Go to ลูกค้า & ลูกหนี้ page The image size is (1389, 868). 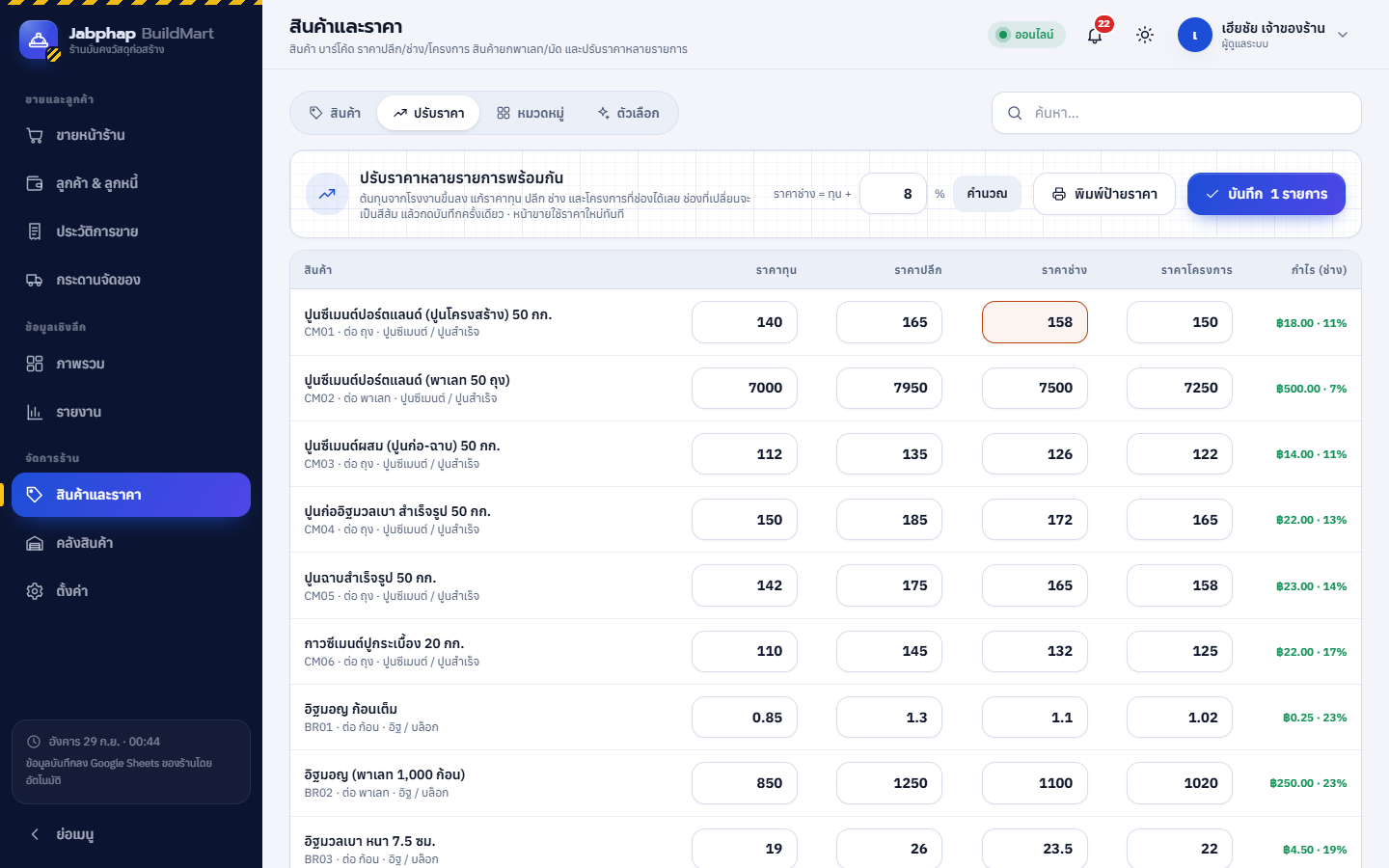tap(131, 183)
